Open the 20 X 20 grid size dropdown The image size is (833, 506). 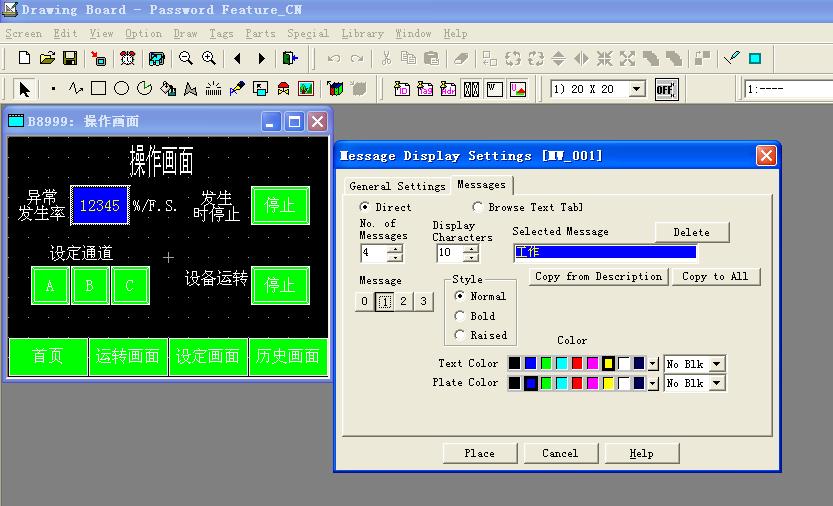pyautogui.click(x=637, y=89)
